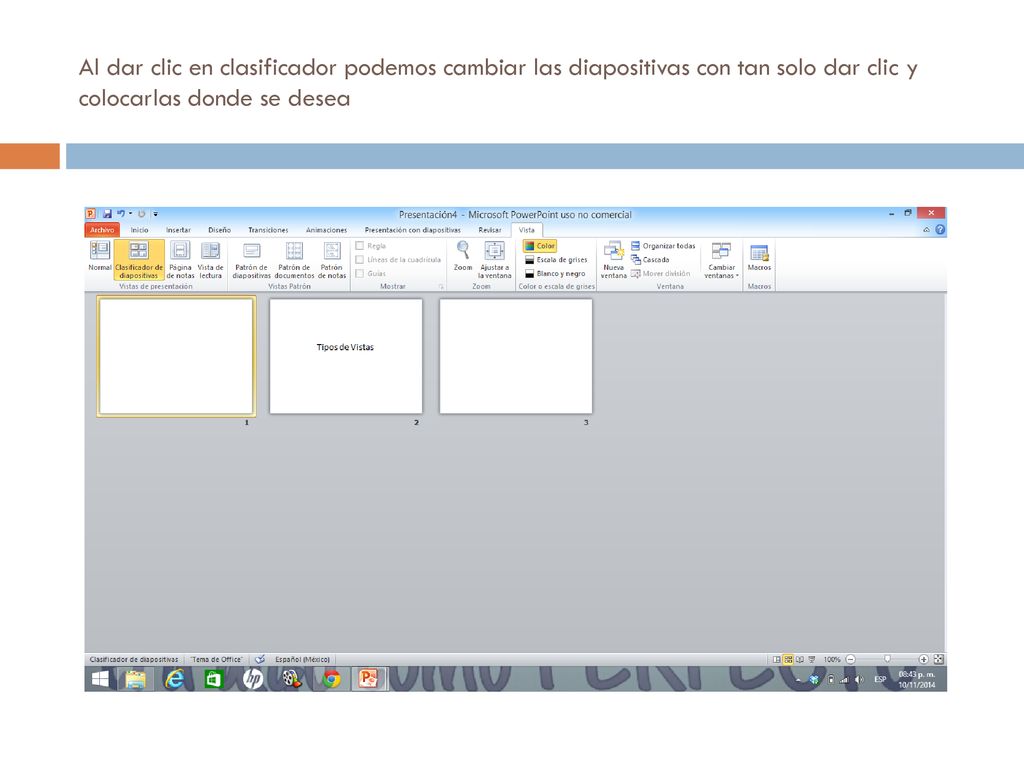The width and height of the screenshot is (1024, 768).
Task: Select Blanco y negro mode
Action: [555, 274]
